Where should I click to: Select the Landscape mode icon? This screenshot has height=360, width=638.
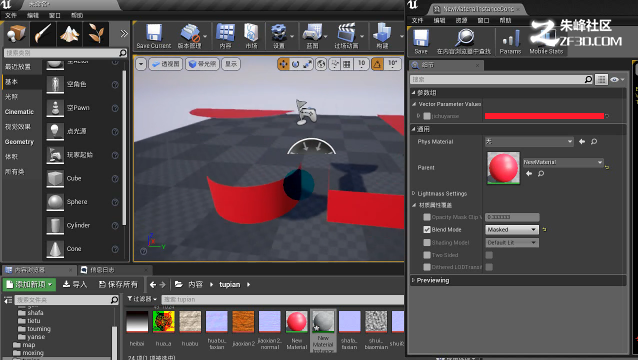point(69,33)
